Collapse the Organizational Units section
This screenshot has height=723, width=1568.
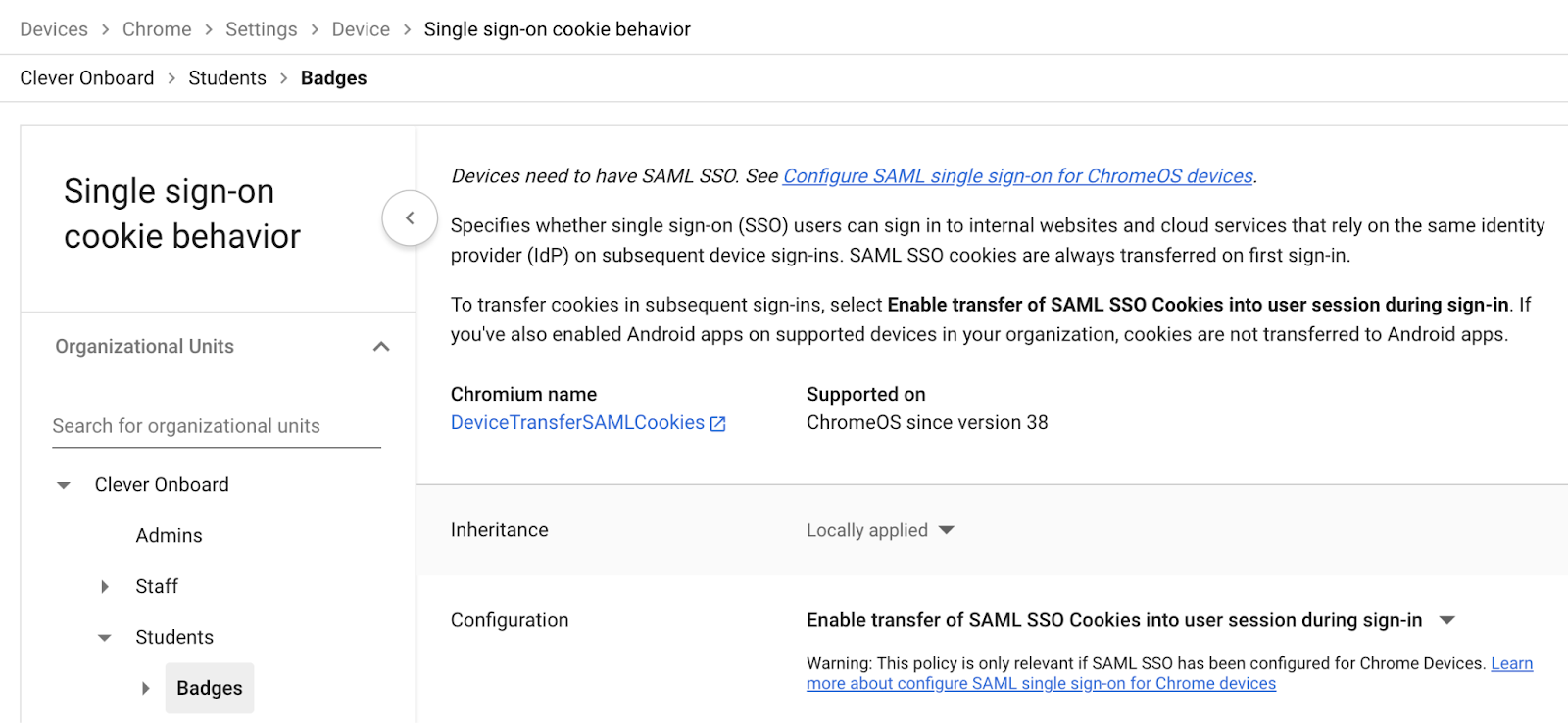tap(381, 346)
